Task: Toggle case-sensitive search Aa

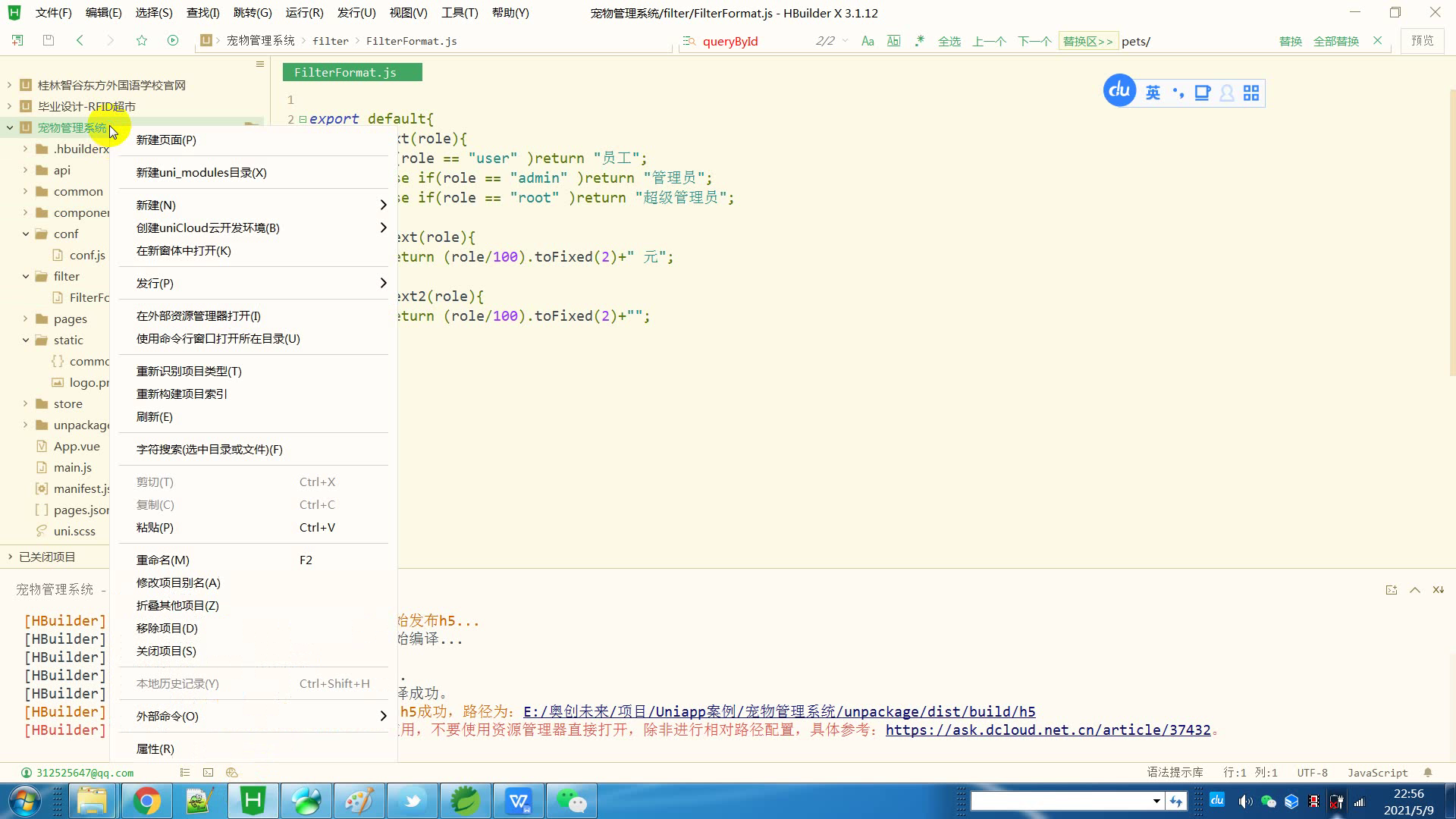Action: point(868,41)
